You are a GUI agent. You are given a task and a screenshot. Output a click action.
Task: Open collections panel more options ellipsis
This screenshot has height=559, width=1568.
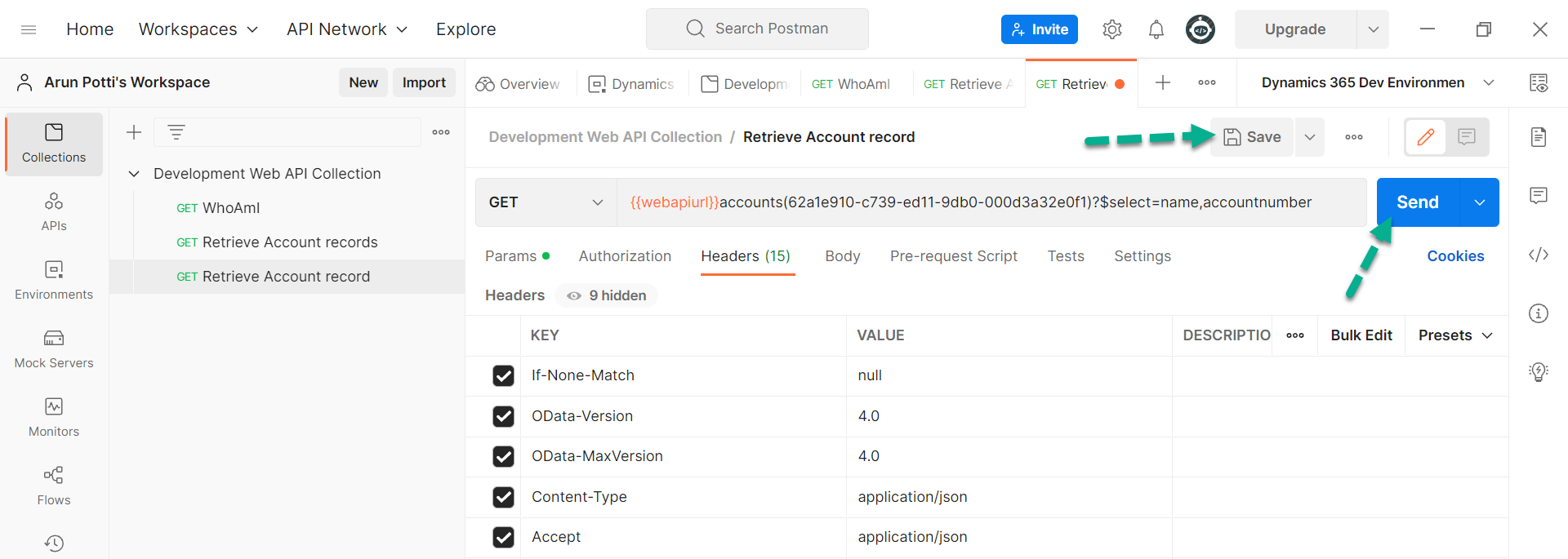441,132
